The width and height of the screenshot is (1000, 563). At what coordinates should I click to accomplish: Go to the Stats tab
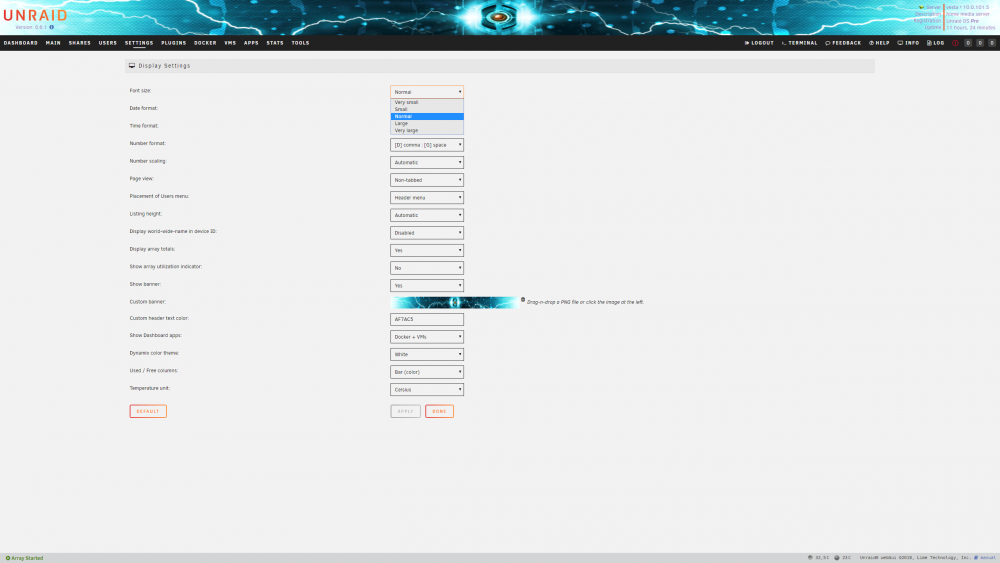(x=275, y=43)
